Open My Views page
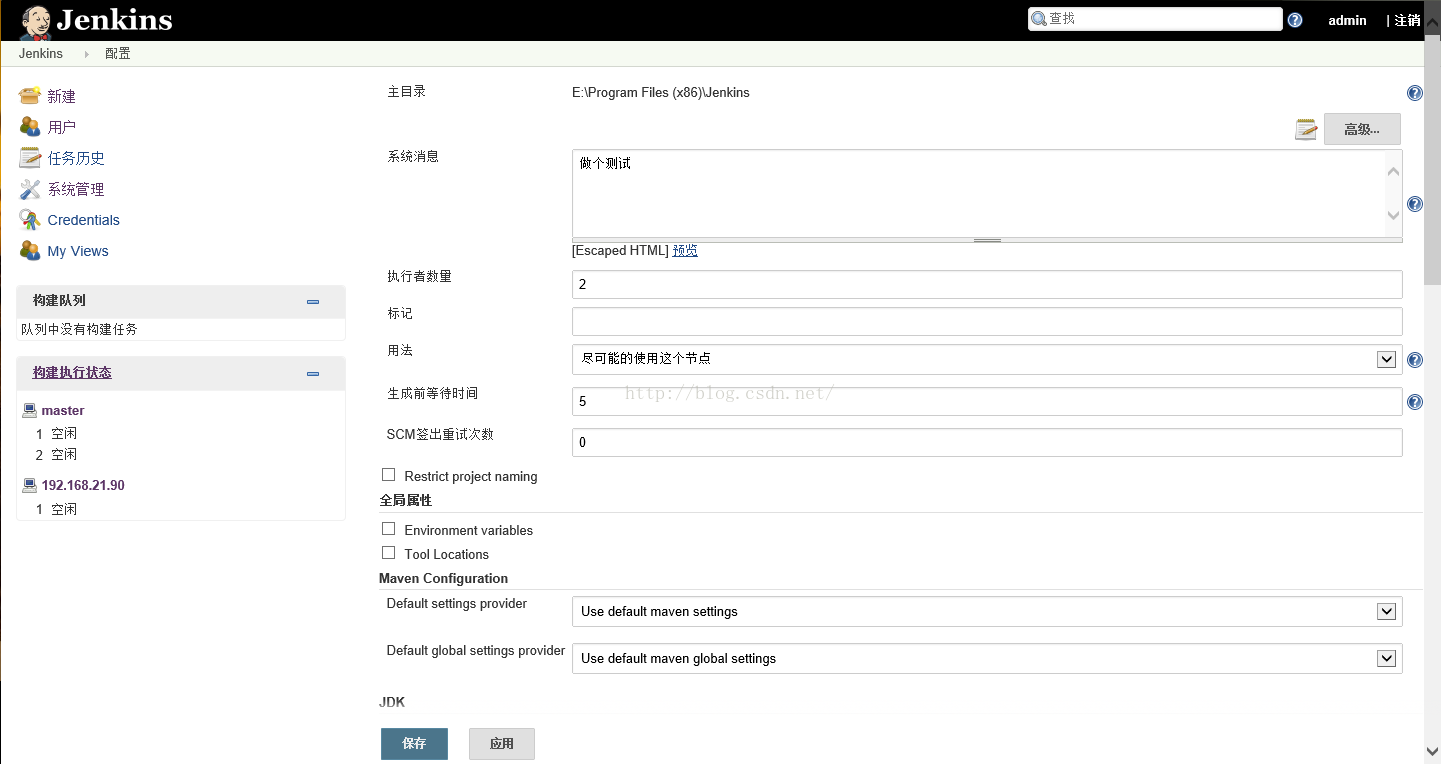The height and width of the screenshot is (764, 1441). coord(78,251)
